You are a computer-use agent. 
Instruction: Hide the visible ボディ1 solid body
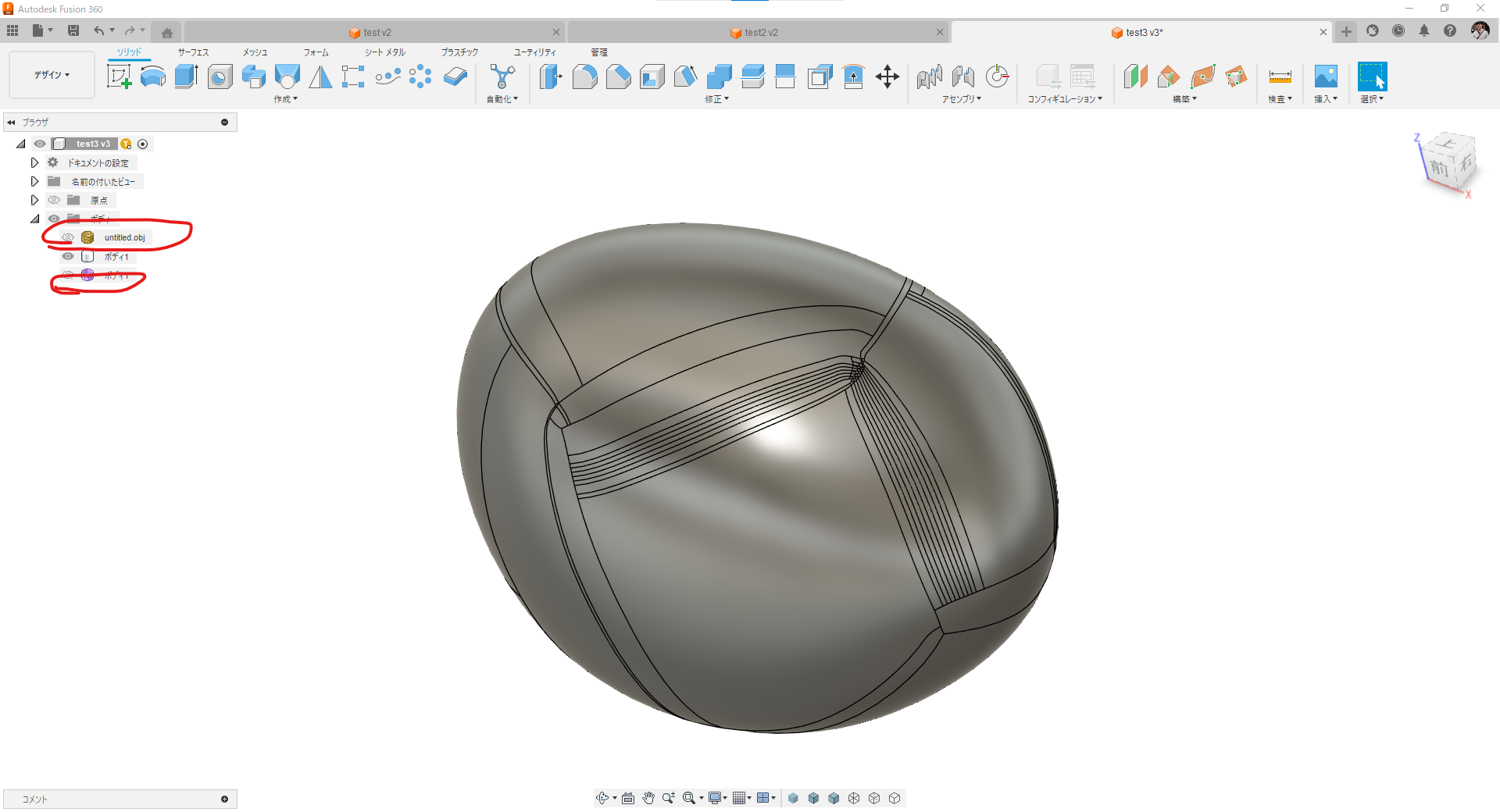point(68,256)
